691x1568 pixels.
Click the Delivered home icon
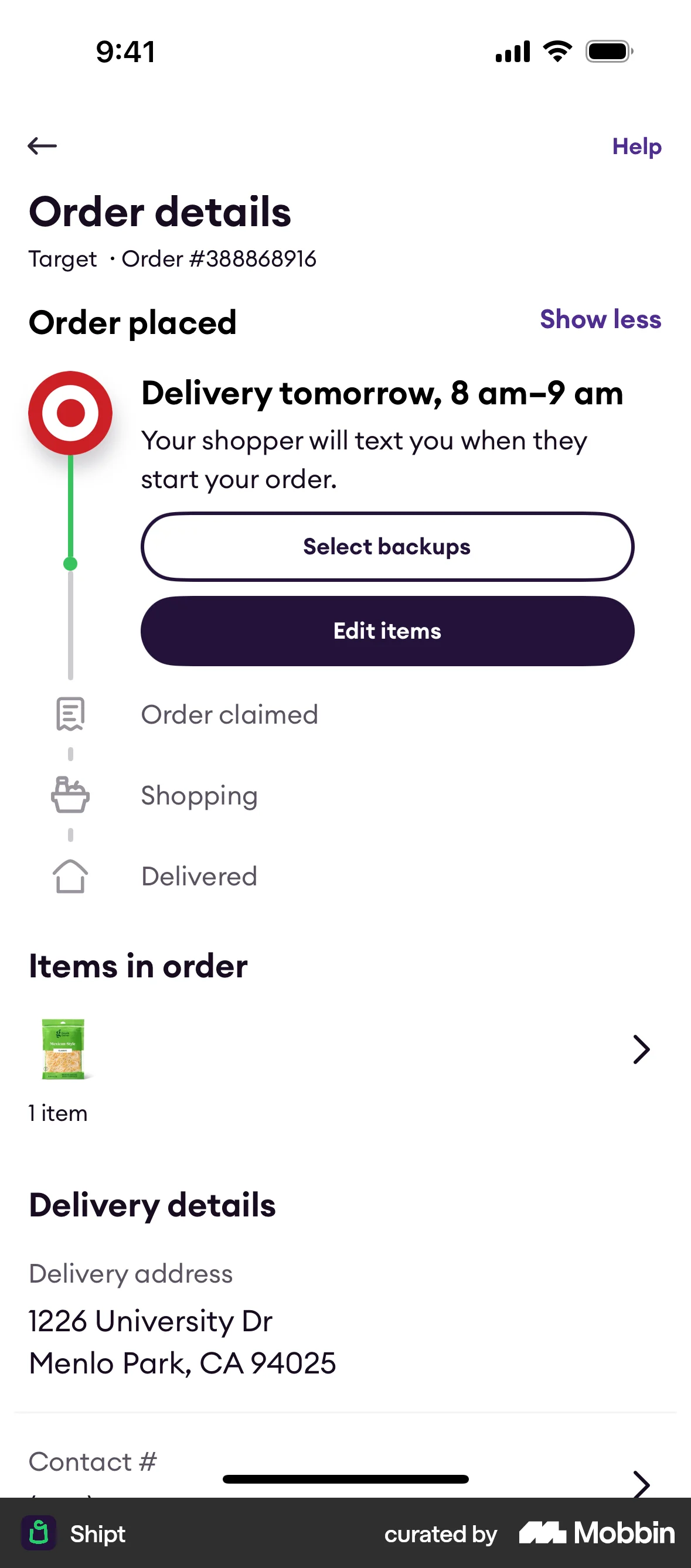[x=69, y=876]
